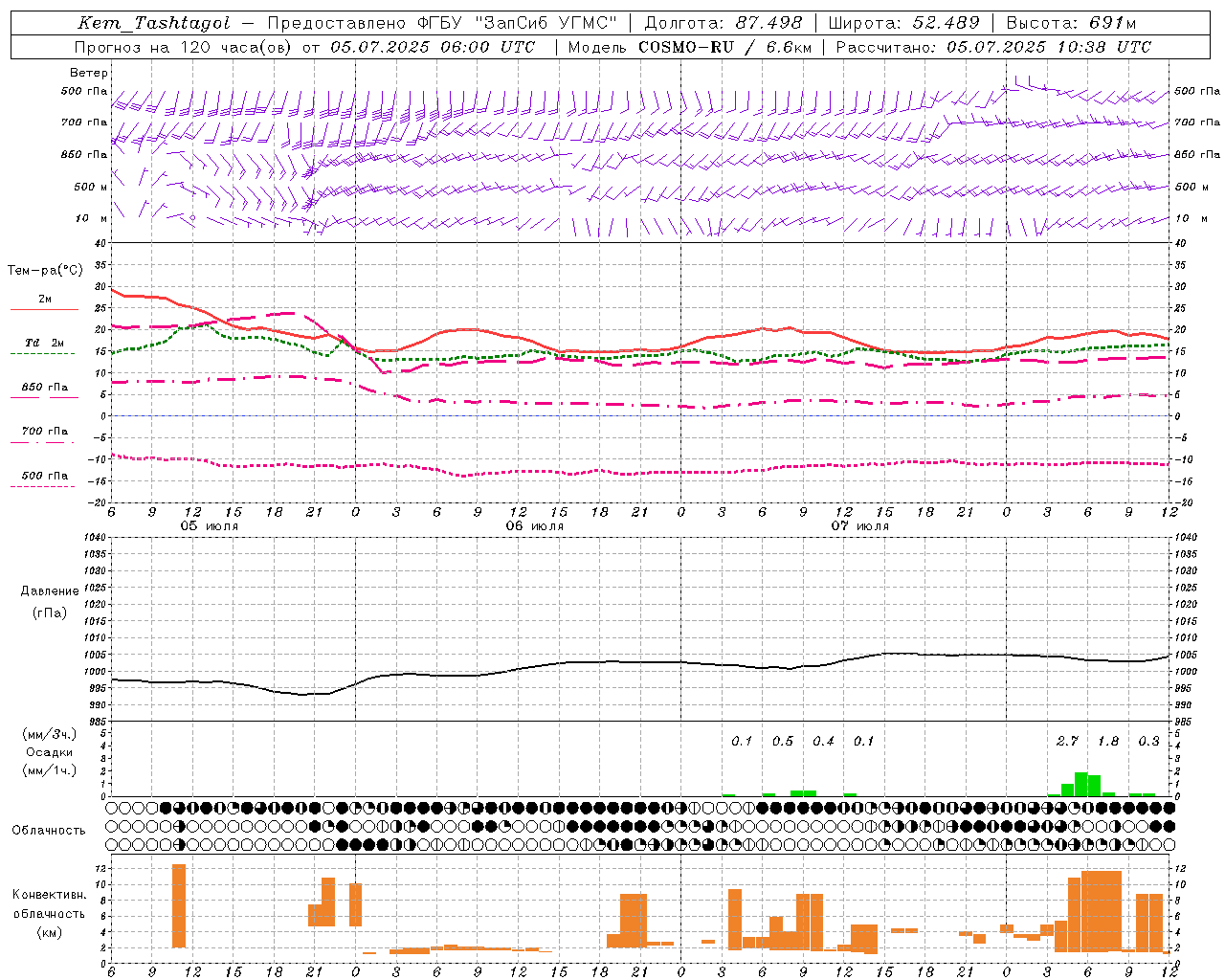
Task: Click the 'Облачность' cloudiness row label
Action: 49,831
